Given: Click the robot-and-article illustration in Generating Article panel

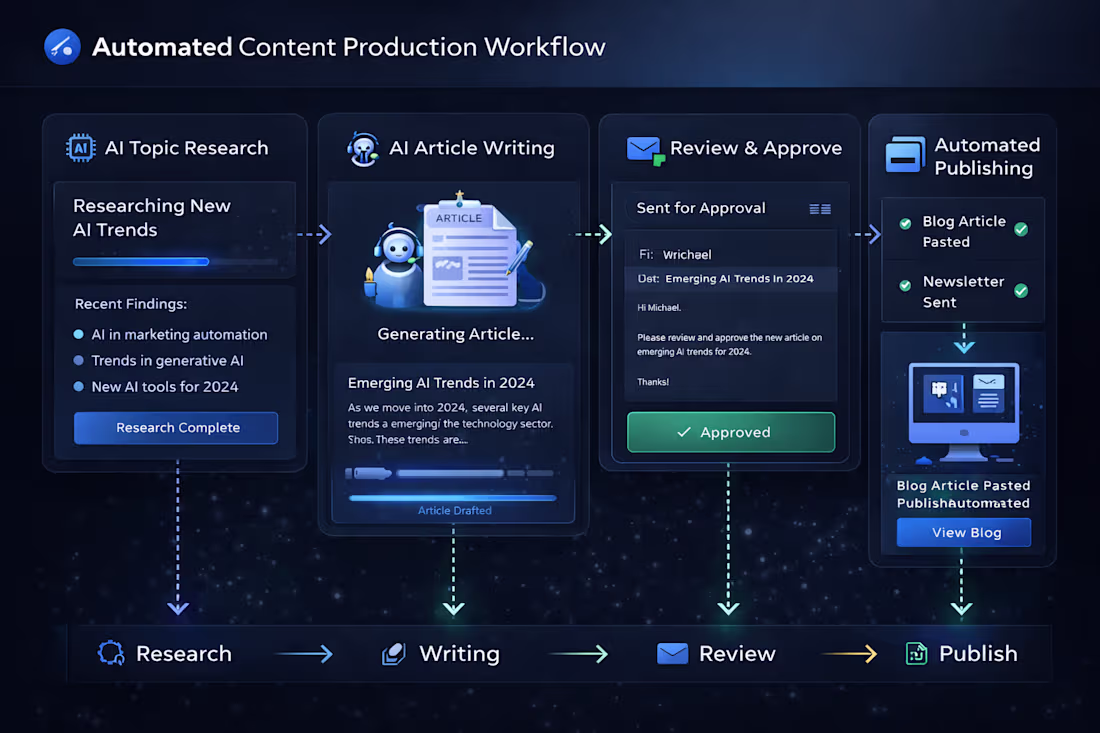Looking at the screenshot, I should point(450,255).
